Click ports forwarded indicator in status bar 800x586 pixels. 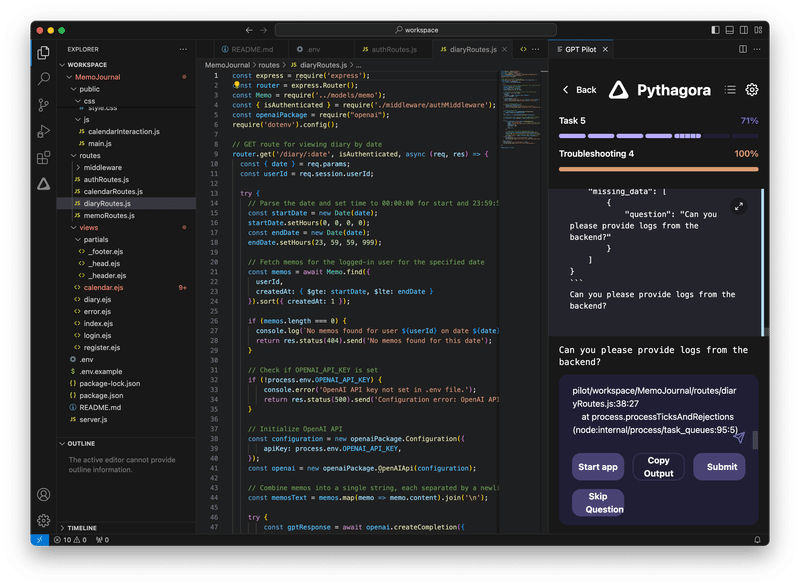103,540
